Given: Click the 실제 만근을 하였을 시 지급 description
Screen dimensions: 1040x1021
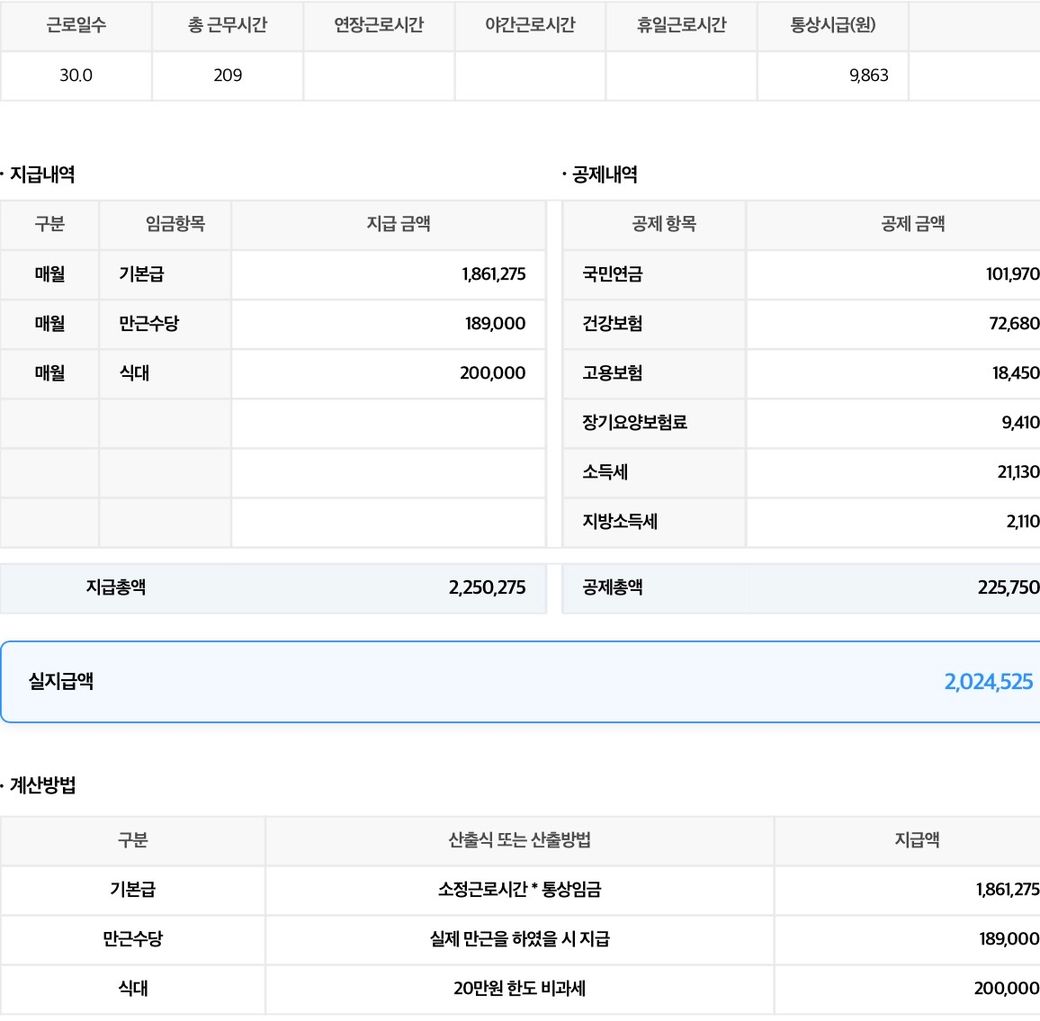Looking at the screenshot, I should click(519, 940).
